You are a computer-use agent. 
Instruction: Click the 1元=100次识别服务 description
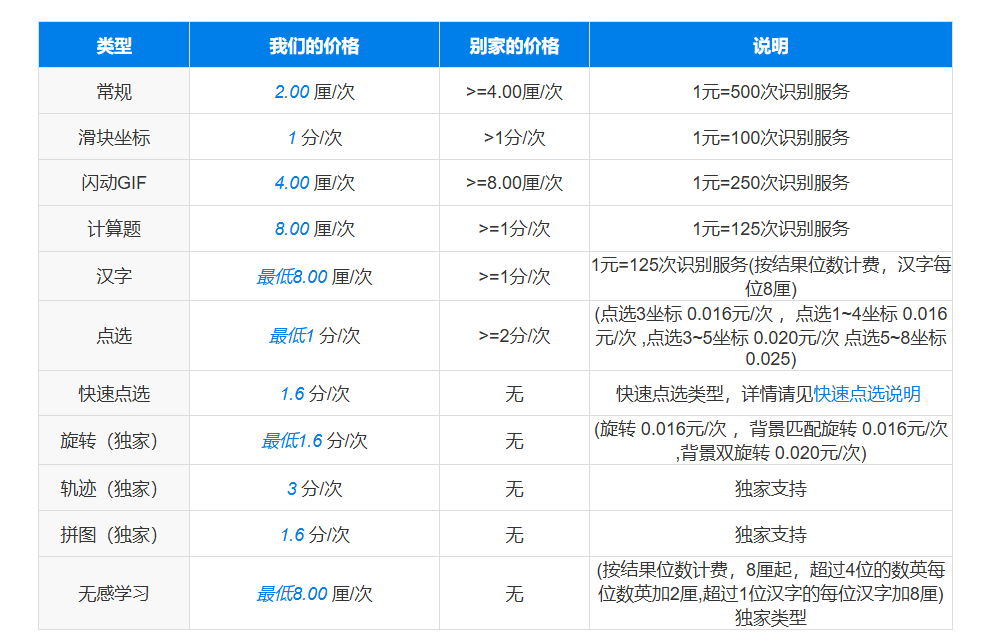click(770, 137)
